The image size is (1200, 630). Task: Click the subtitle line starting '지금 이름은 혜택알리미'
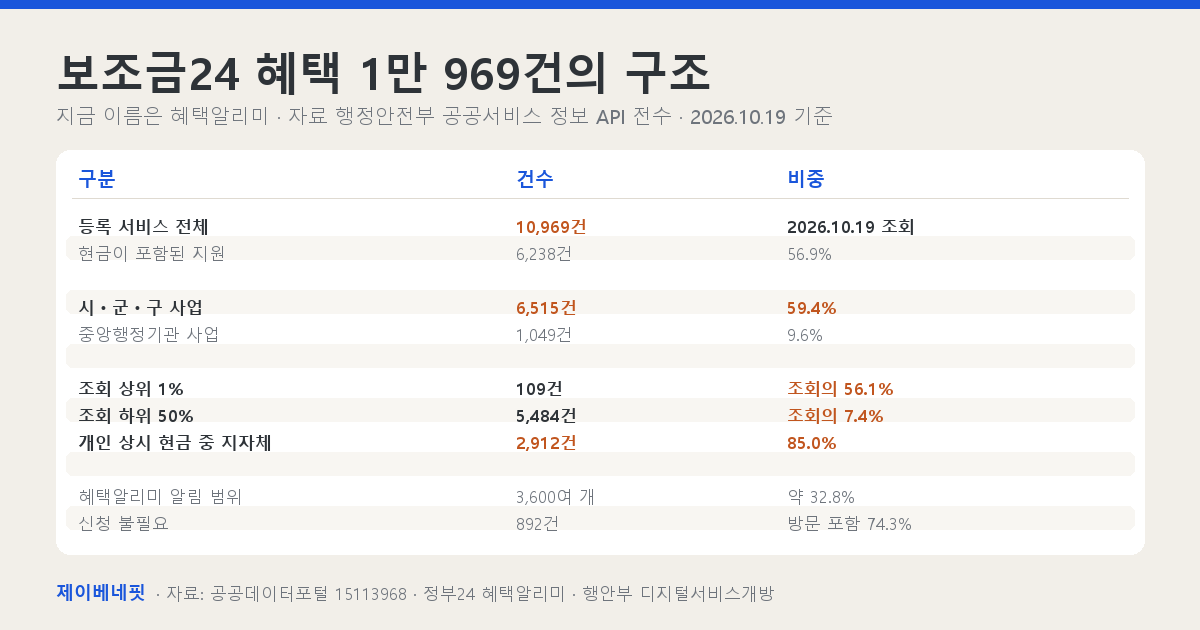pos(445,116)
